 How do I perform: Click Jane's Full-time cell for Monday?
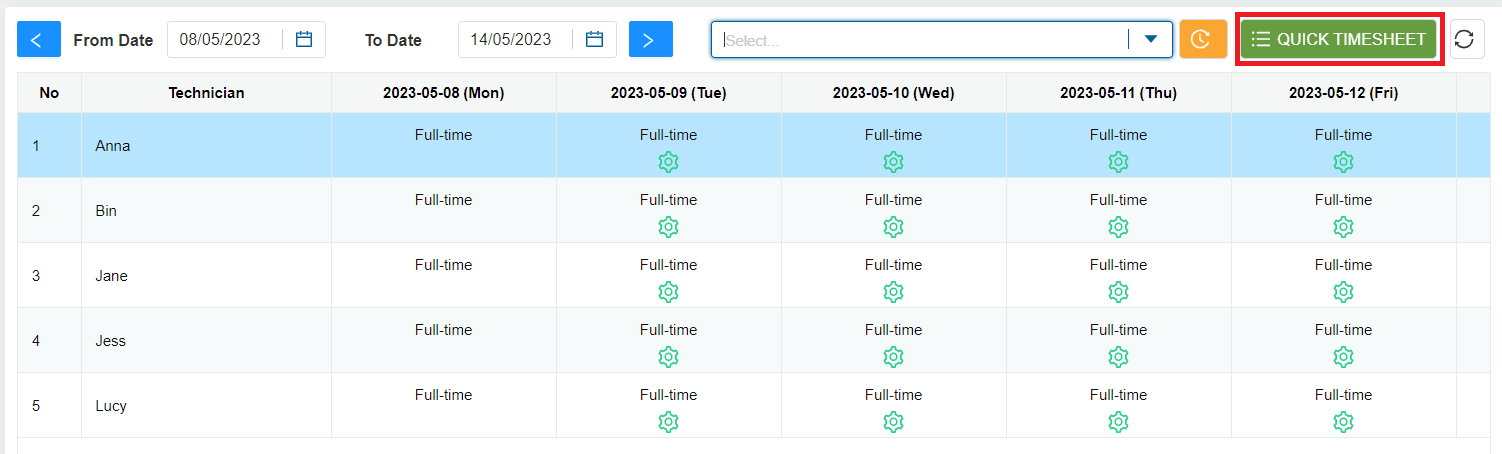(x=444, y=276)
